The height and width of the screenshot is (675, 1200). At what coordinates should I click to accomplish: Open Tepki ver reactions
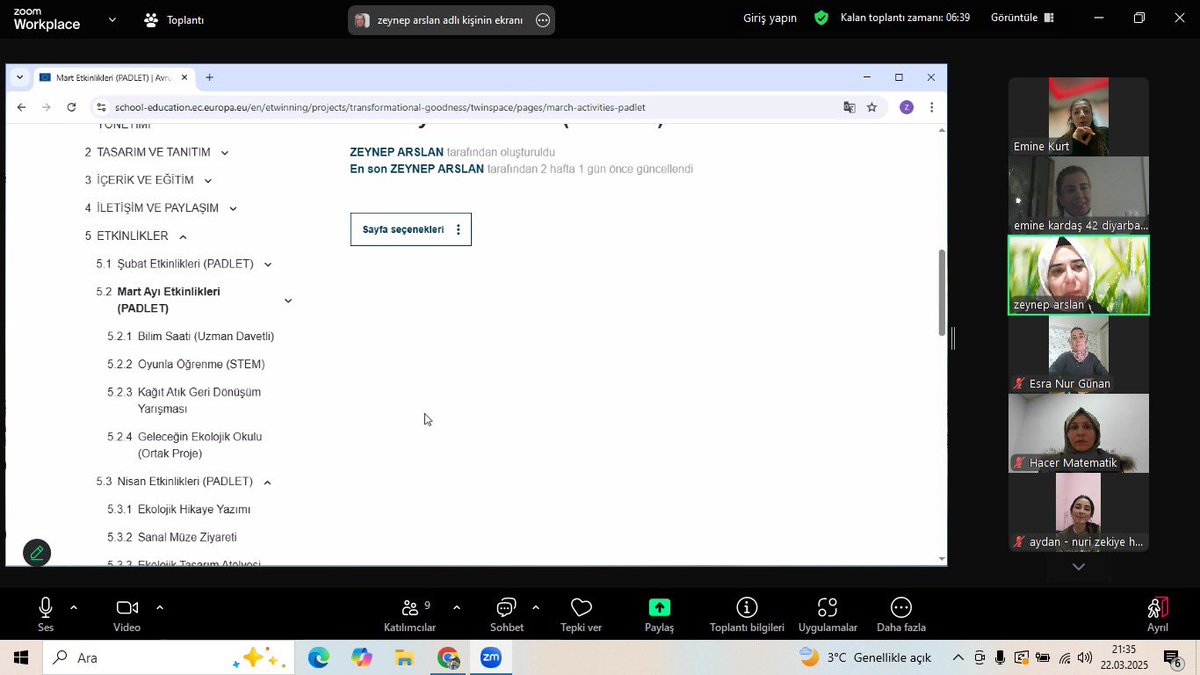point(581,614)
